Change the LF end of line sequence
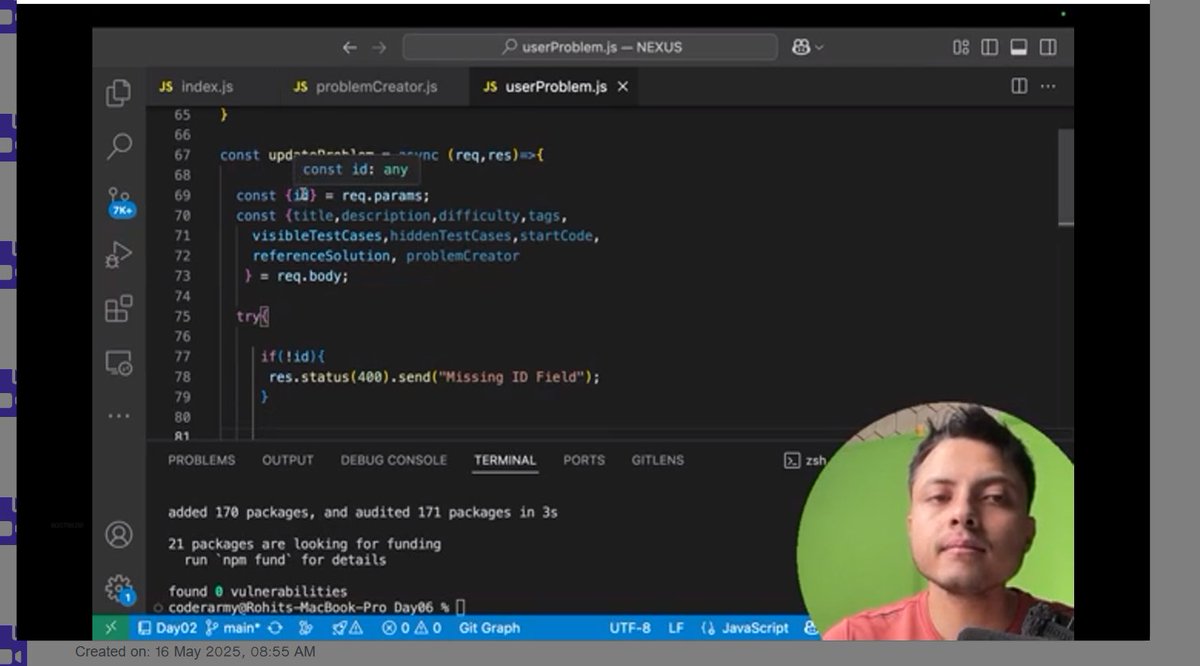Screen dimensions: 1200x666 (x=676, y=628)
